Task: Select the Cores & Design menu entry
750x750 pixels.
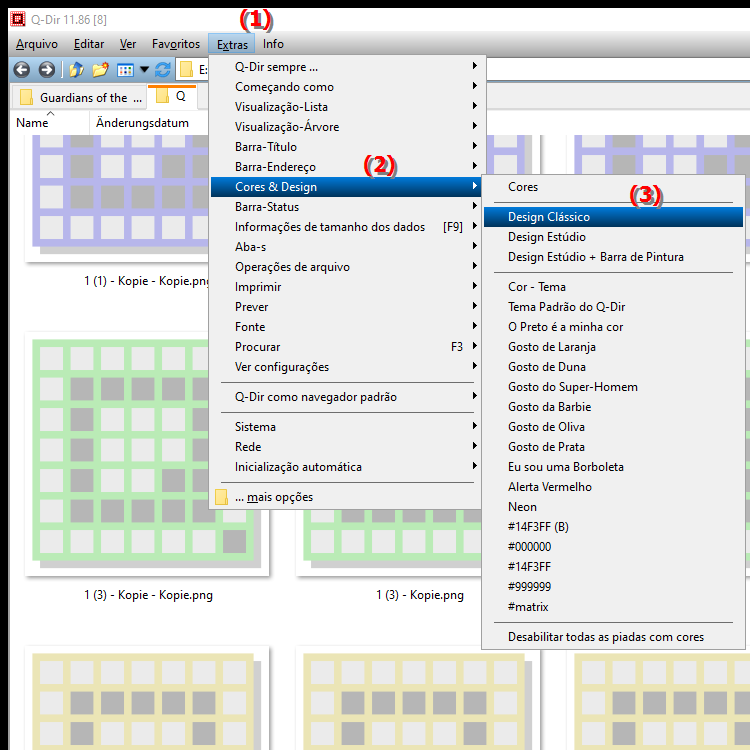Action: (346, 187)
